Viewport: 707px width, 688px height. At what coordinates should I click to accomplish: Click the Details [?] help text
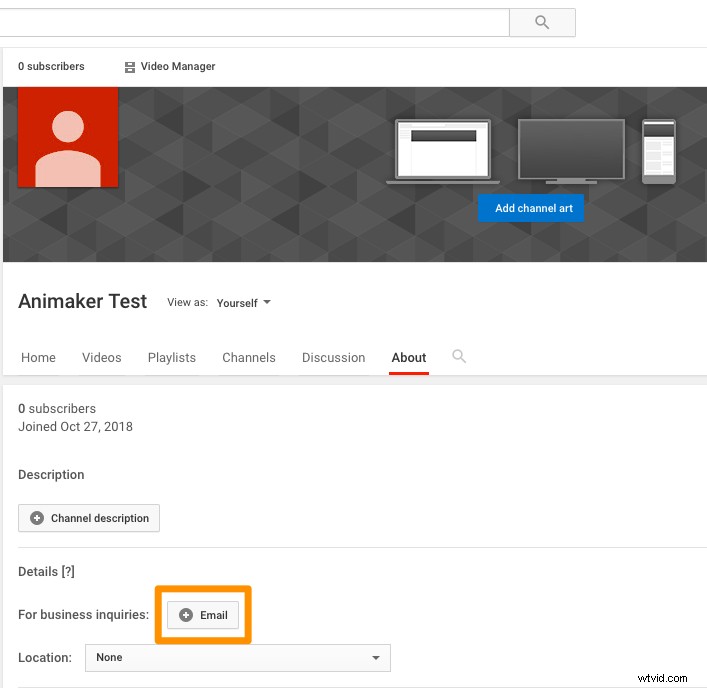(46, 572)
